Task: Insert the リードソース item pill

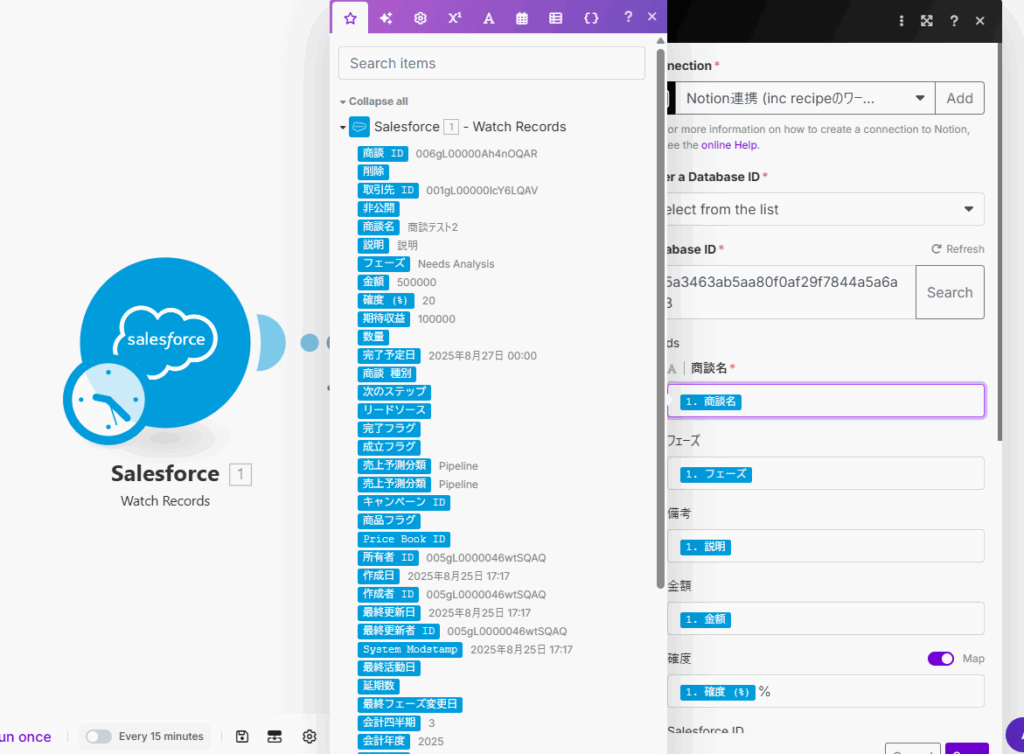Action: [394, 410]
